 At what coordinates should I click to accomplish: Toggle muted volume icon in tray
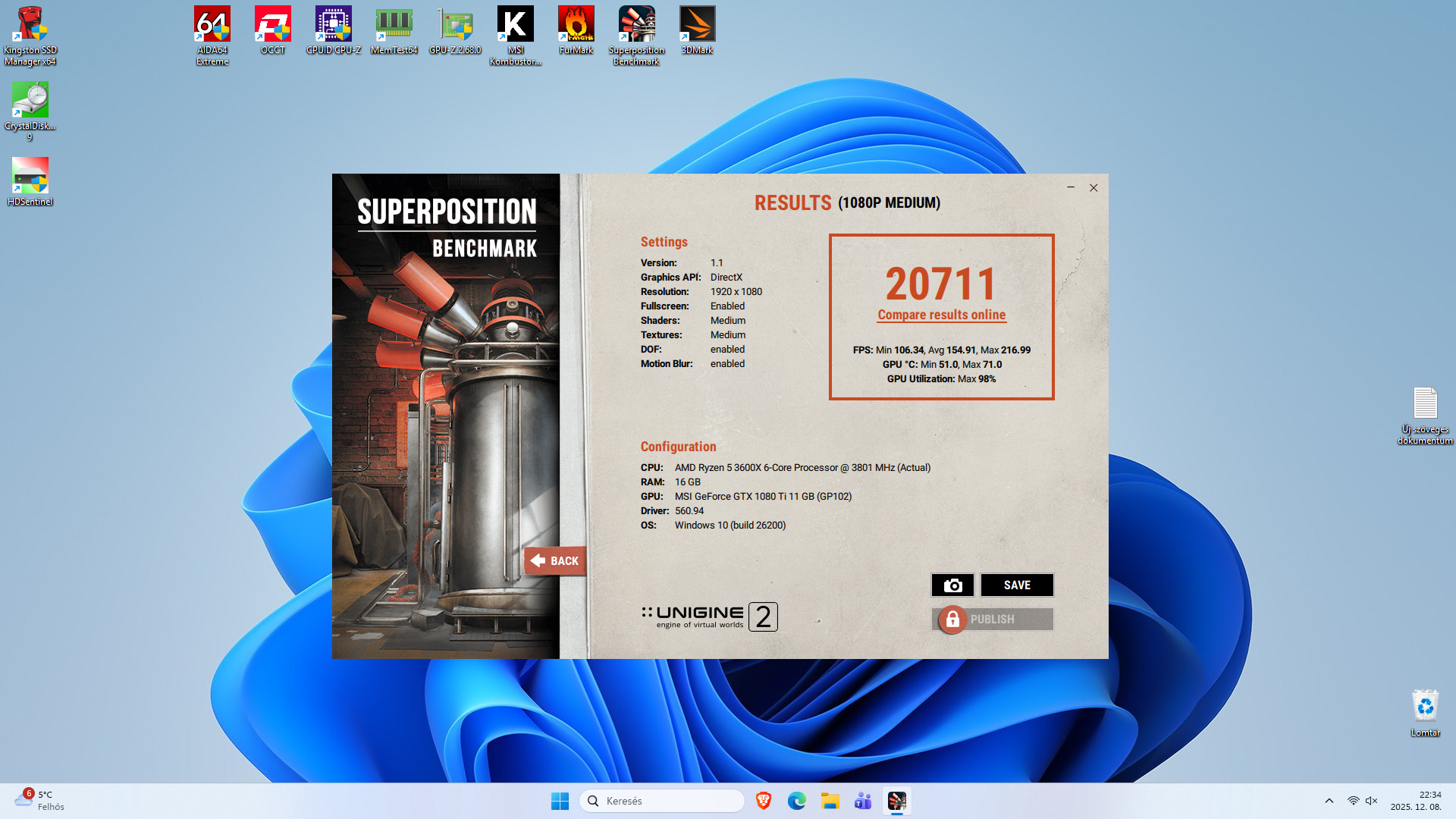[x=1371, y=801]
